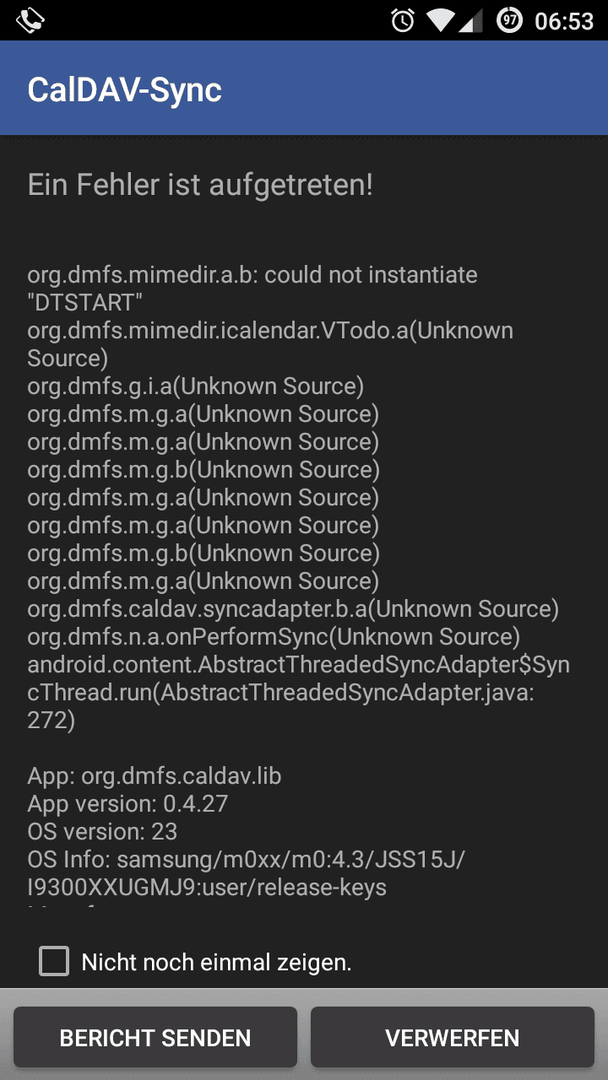Image resolution: width=608 pixels, height=1080 pixels.
Task: Tap the 06:53 clock in status bar
Action: [x=564, y=21]
